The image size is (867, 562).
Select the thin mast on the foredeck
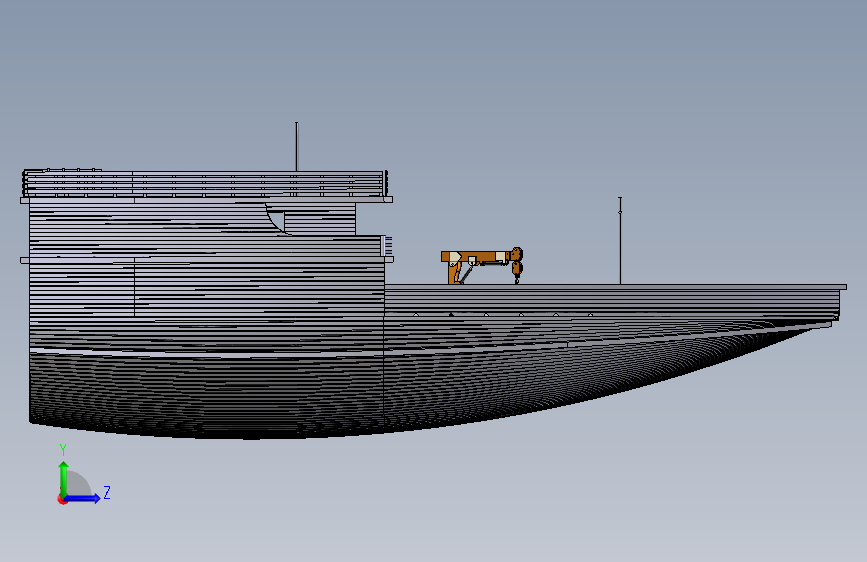[x=620, y=241]
